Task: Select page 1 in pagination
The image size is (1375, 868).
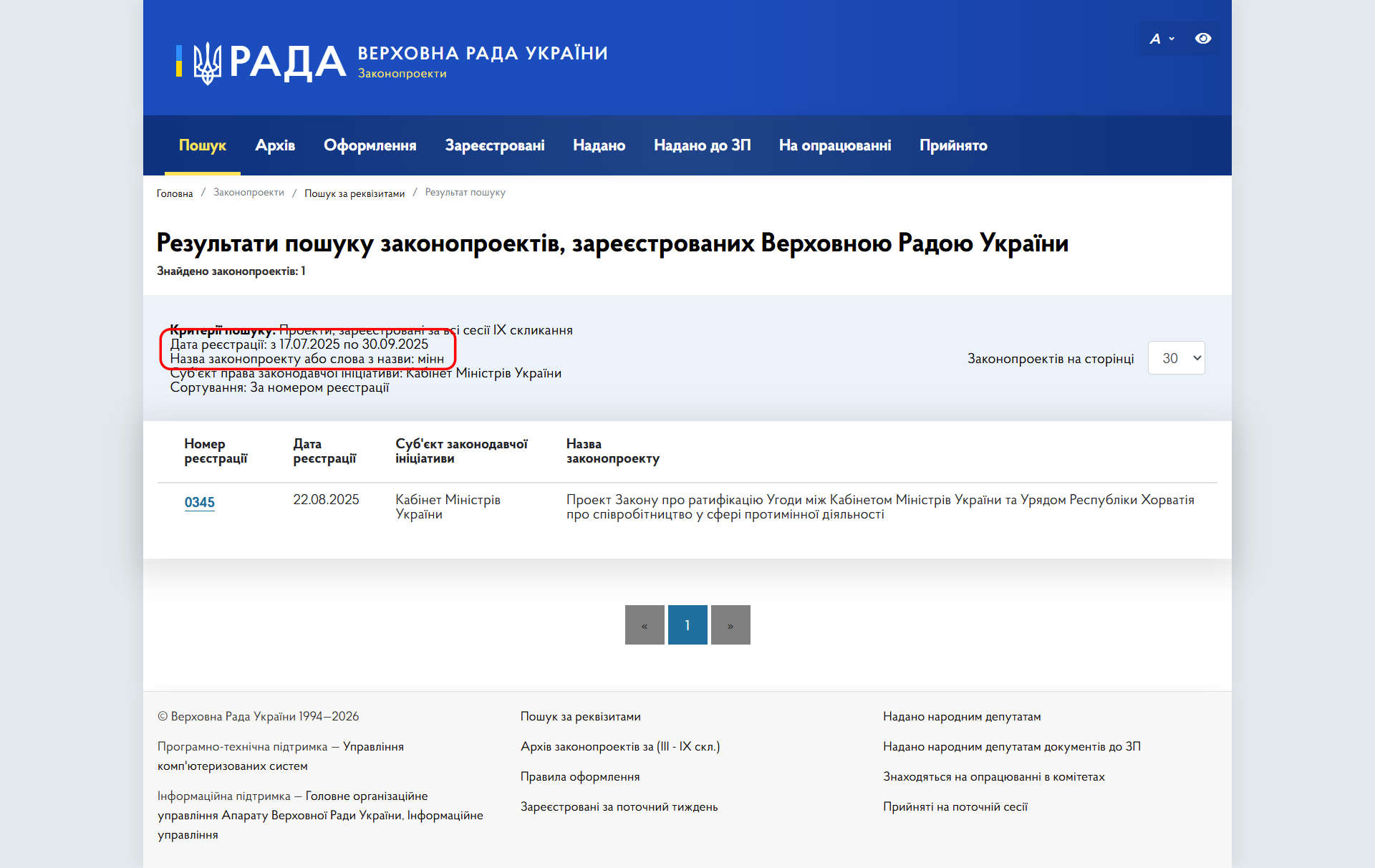Action: click(687, 625)
